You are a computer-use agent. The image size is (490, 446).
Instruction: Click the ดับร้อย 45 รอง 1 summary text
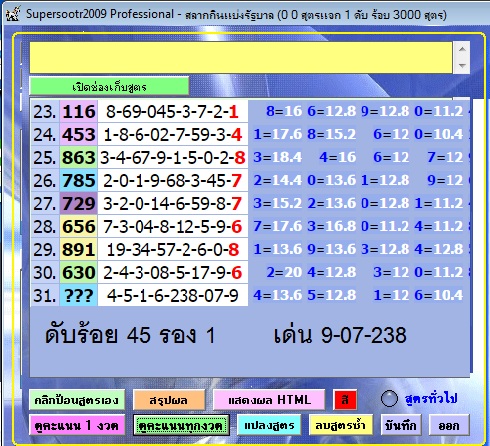pyautogui.click(x=130, y=335)
